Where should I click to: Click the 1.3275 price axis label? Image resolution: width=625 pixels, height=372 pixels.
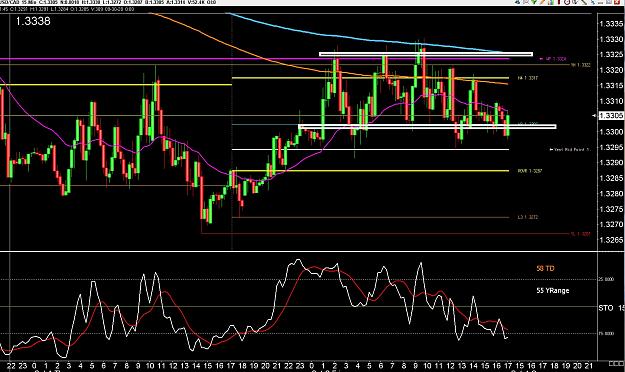pyautogui.click(x=611, y=209)
